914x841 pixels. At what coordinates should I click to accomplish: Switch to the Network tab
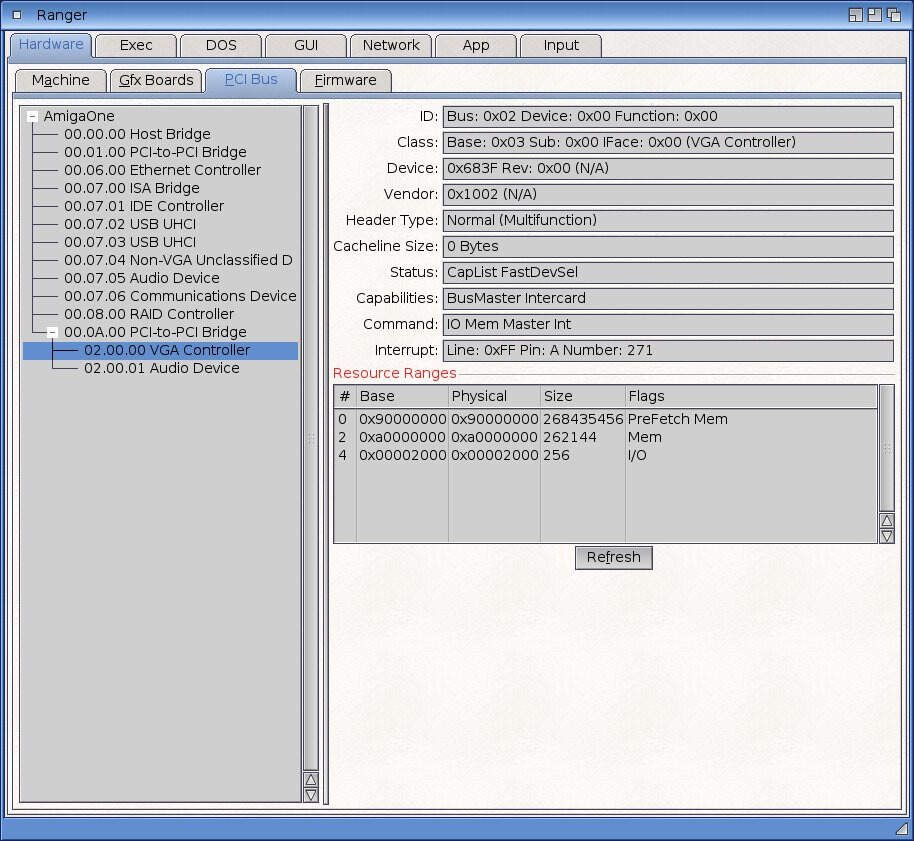point(391,45)
